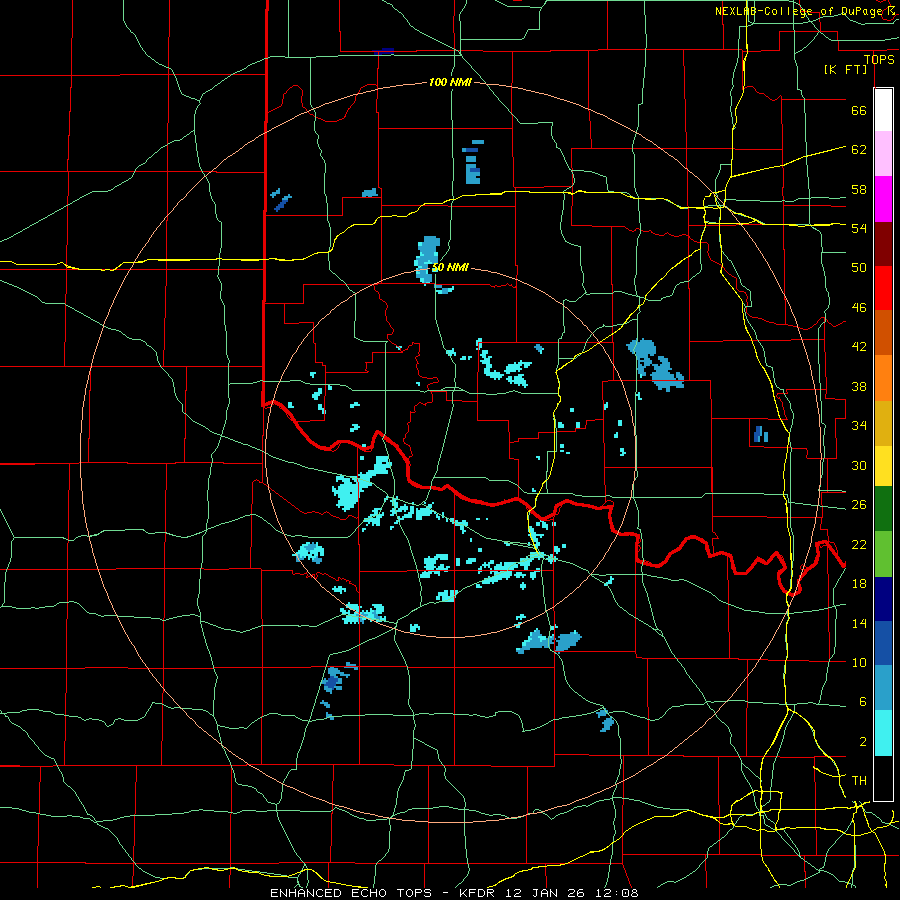Click the "30" legend value
This screenshot has height=900, width=900.
[x=859, y=465]
